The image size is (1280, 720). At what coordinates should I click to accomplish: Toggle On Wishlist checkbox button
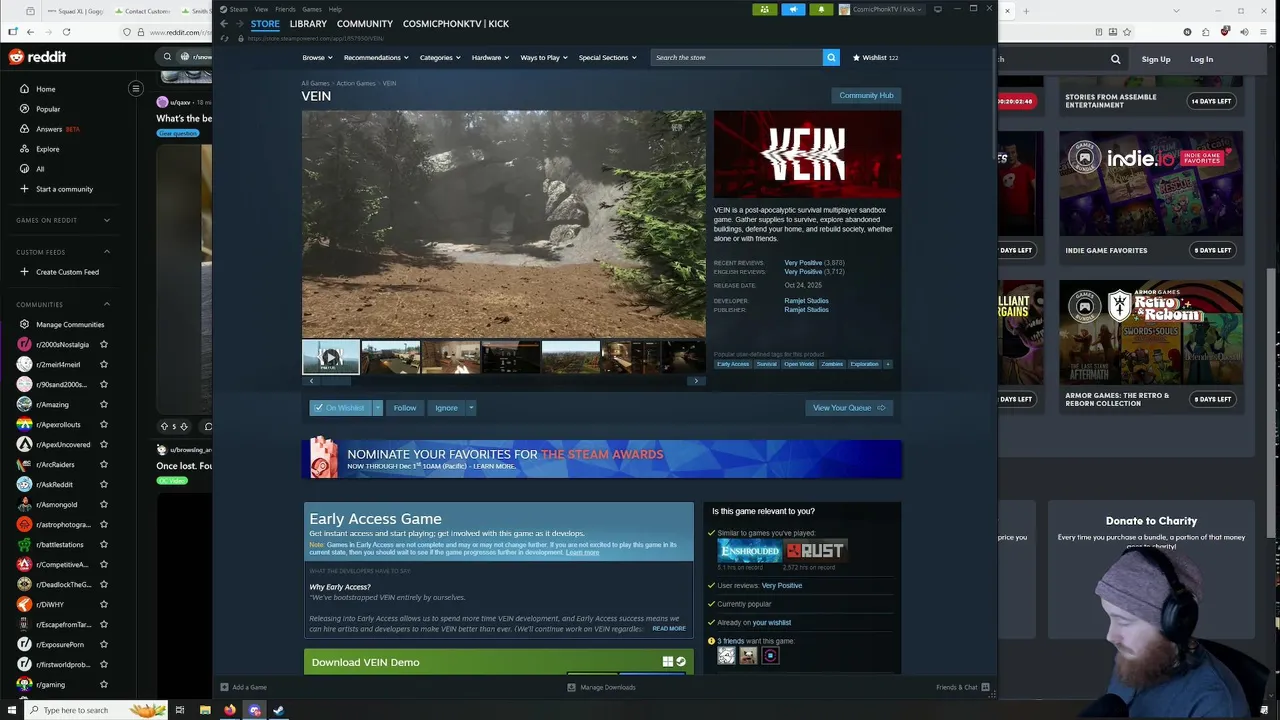click(x=340, y=408)
